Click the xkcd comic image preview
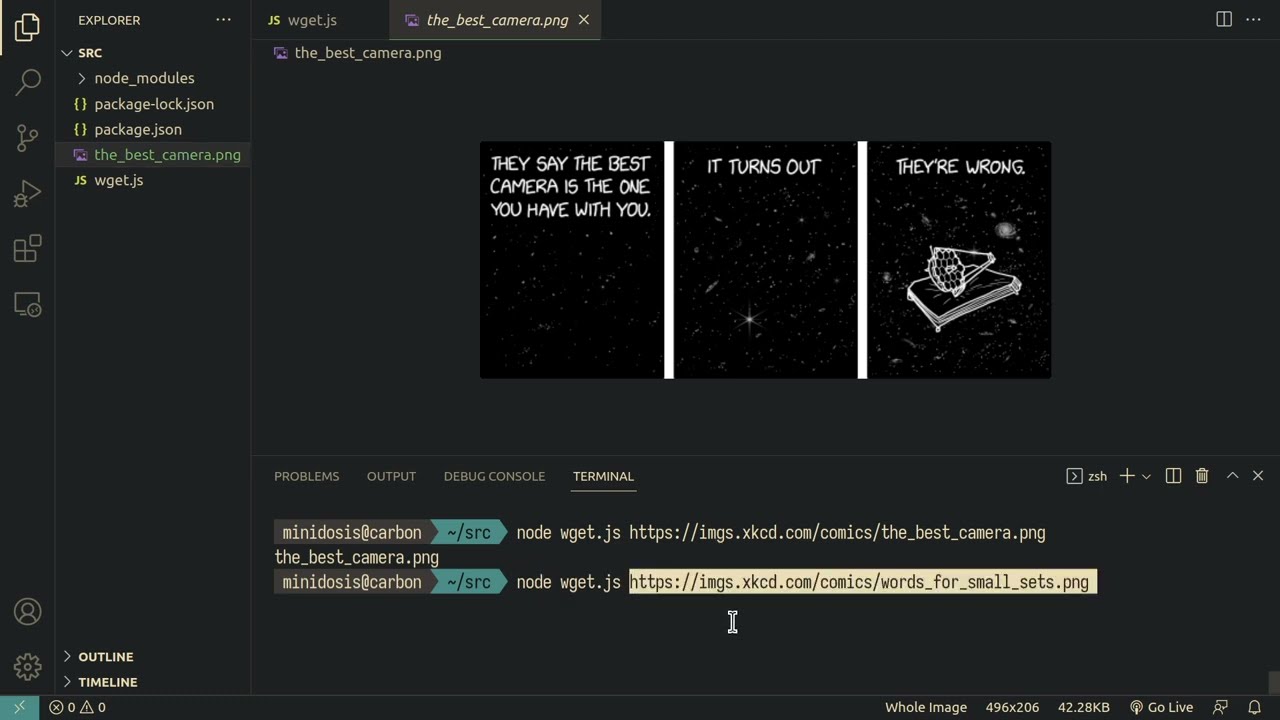 click(x=765, y=260)
